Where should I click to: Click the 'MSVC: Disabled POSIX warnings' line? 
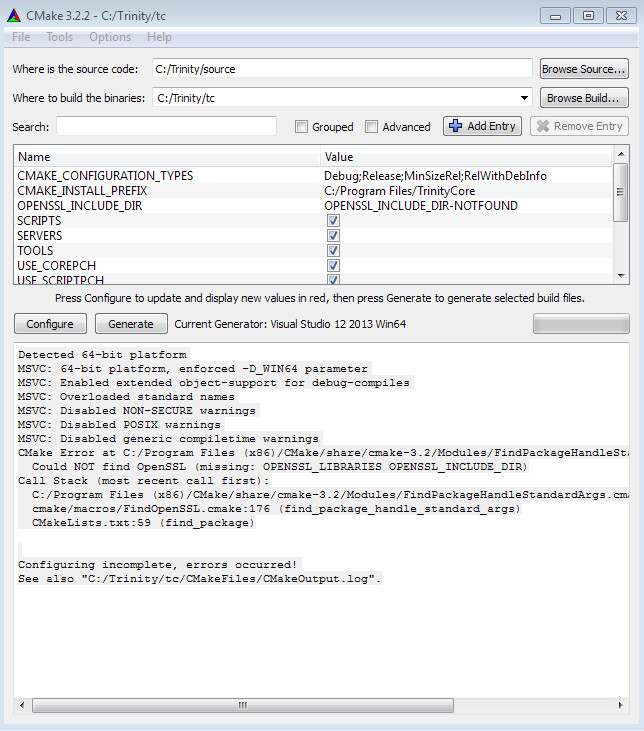click(119, 425)
